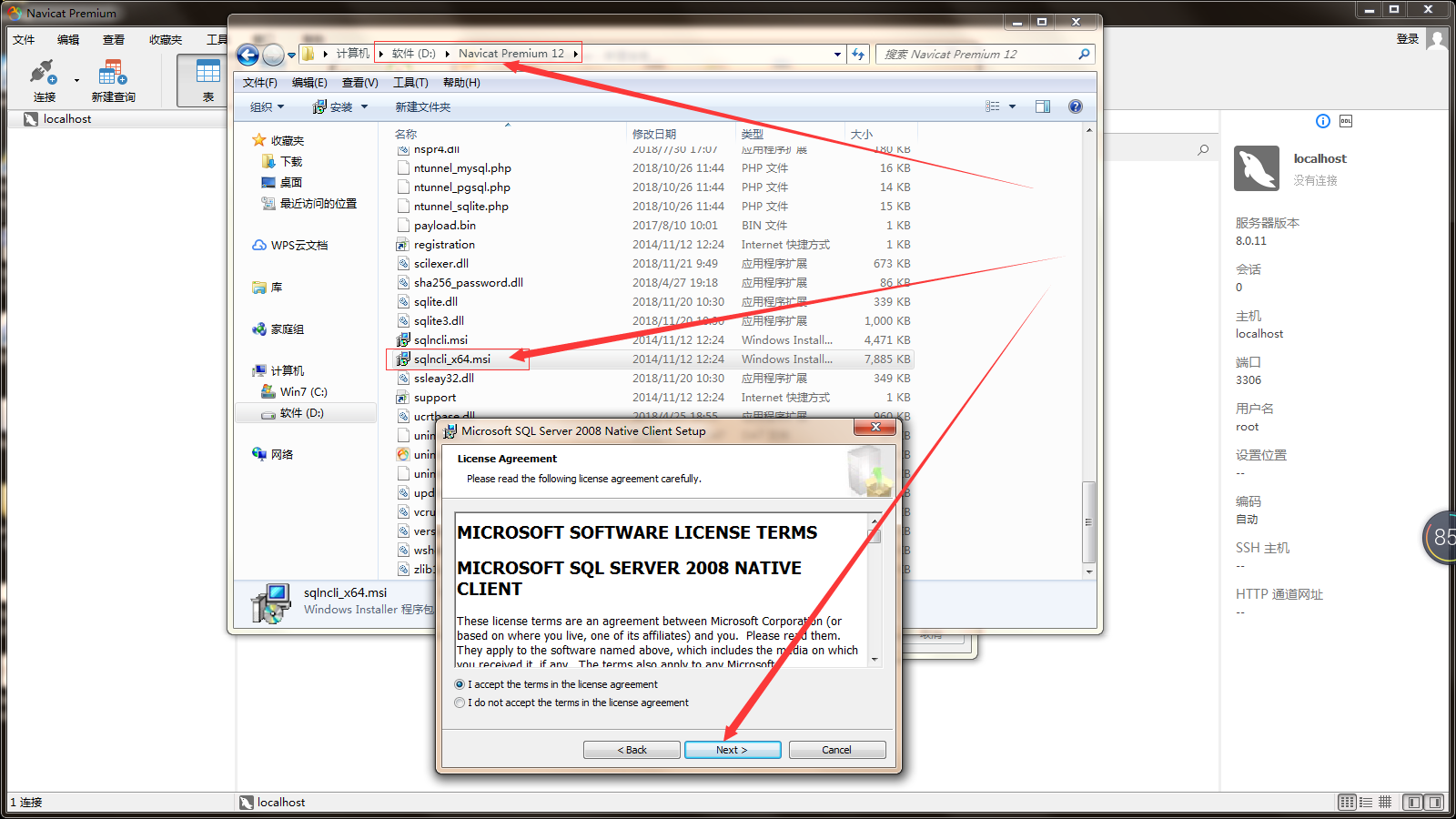Click the blue info icon above localhost details
Screen dimensions: 1456x819
click(1321, 120)
